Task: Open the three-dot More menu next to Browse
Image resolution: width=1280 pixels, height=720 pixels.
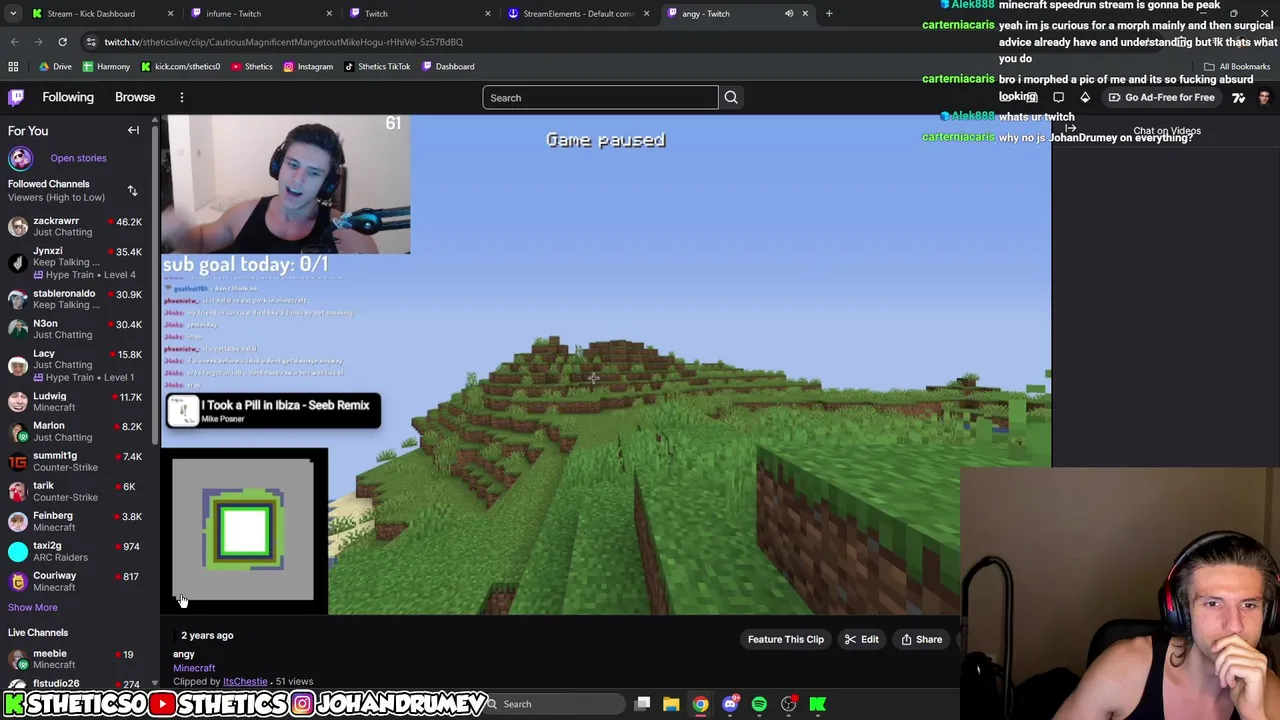Action: [x=182, y=97]
